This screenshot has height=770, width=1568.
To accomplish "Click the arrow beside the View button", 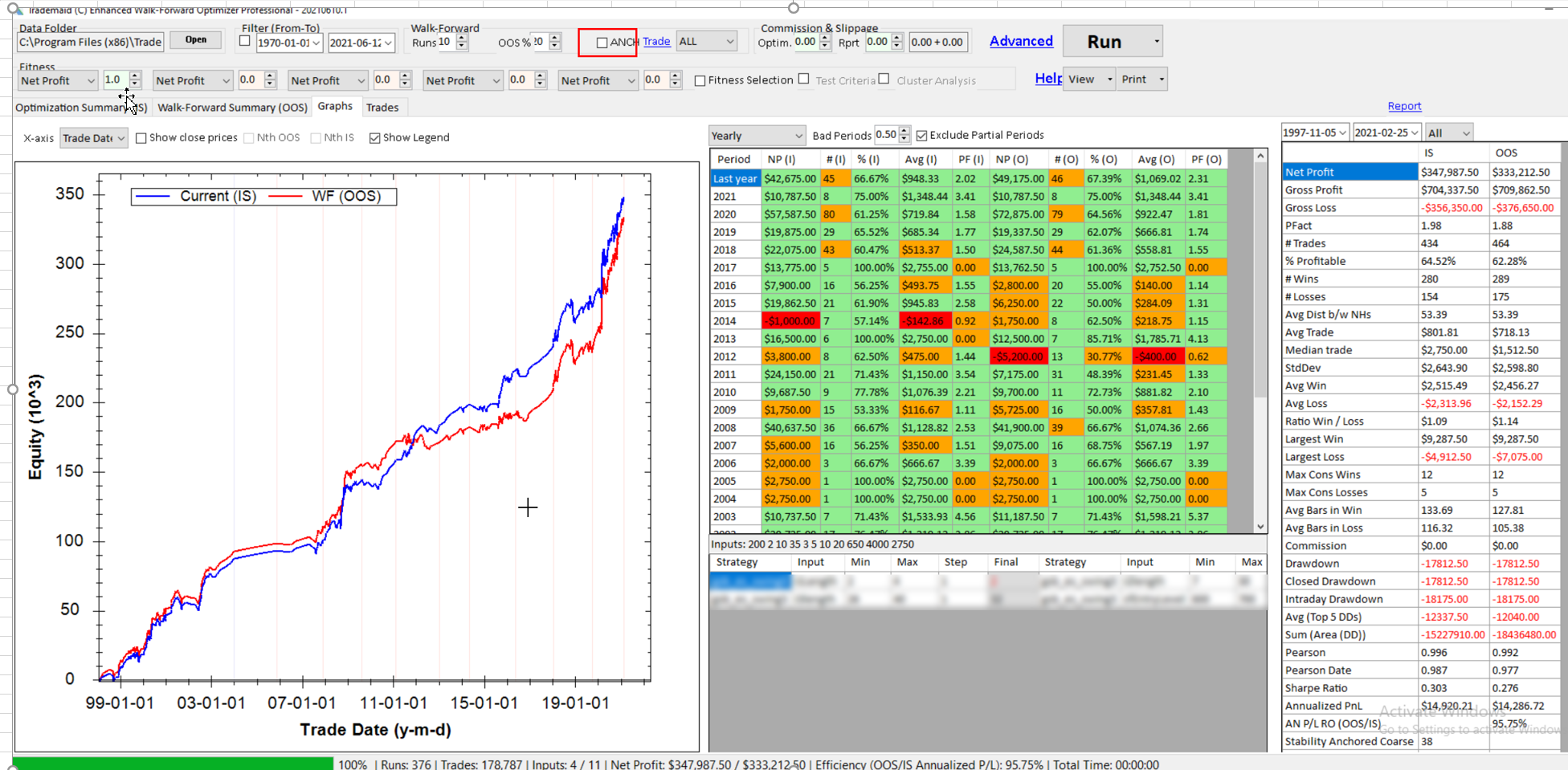I will tap(1109, 79).
